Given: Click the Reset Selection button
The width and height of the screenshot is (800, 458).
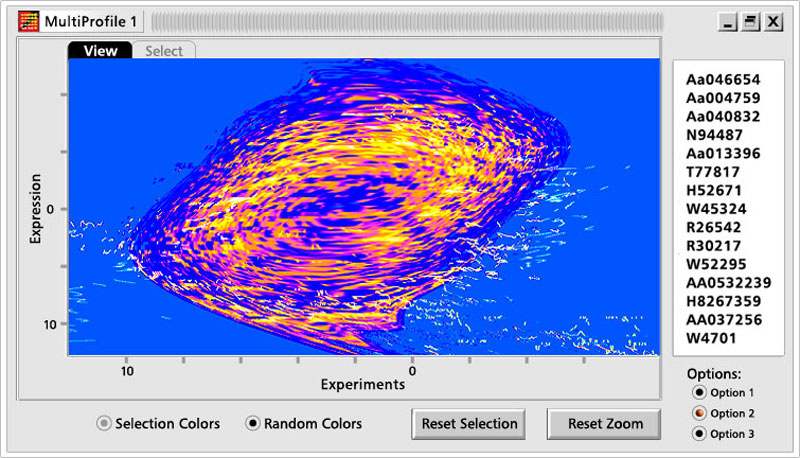Looking at the screenshot, I should pyautogui.click(x=468, y=424).
